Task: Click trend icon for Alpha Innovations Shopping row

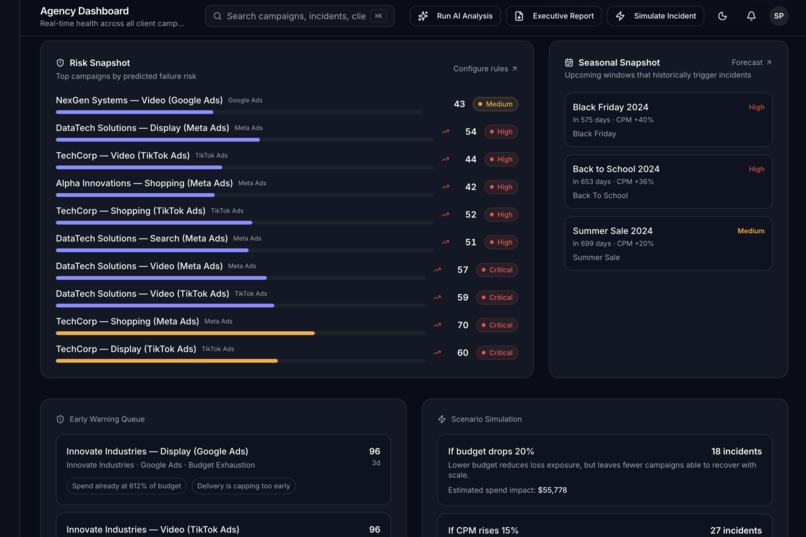Action: [x=446, y=187]
